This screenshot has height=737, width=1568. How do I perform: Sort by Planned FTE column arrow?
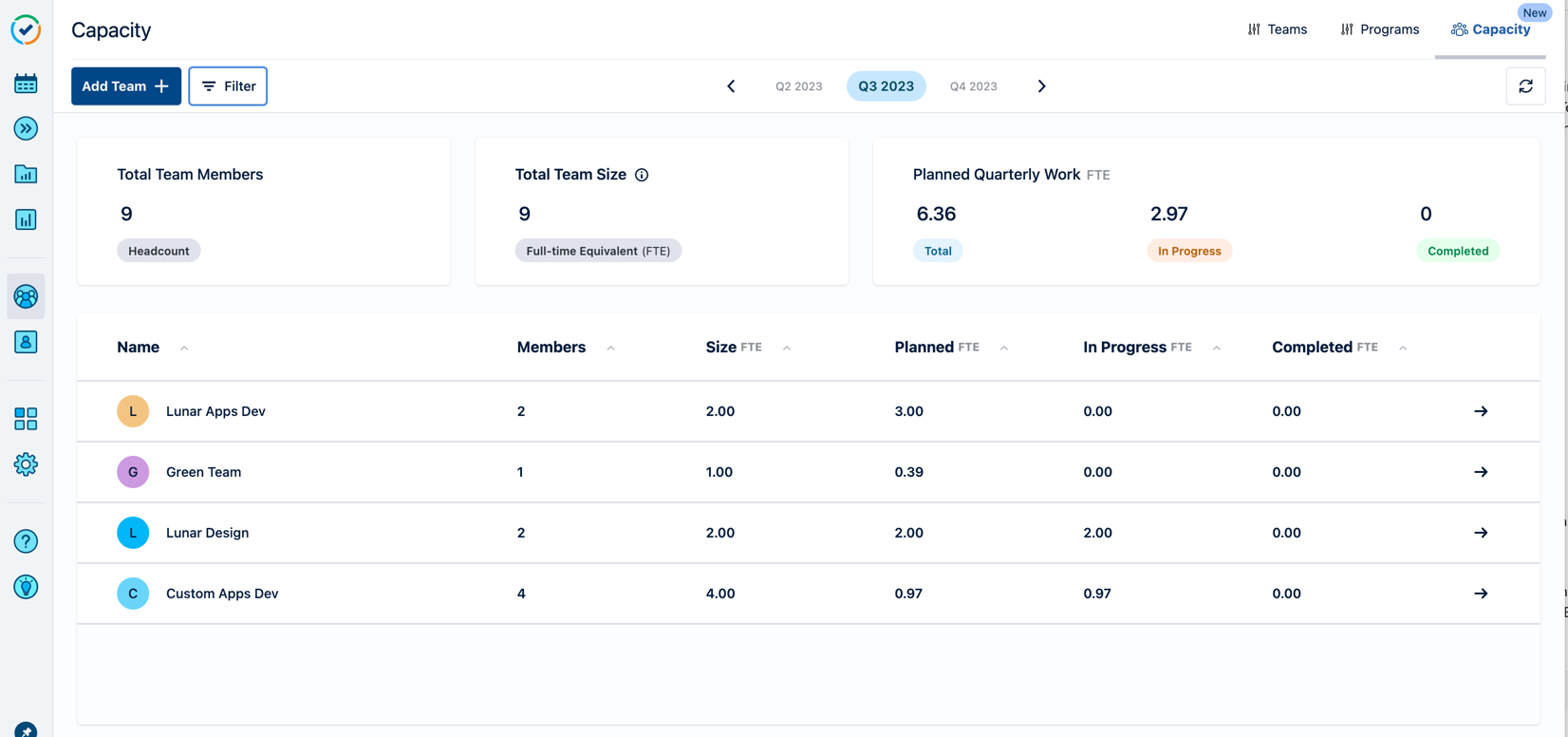coord(1003,348)
